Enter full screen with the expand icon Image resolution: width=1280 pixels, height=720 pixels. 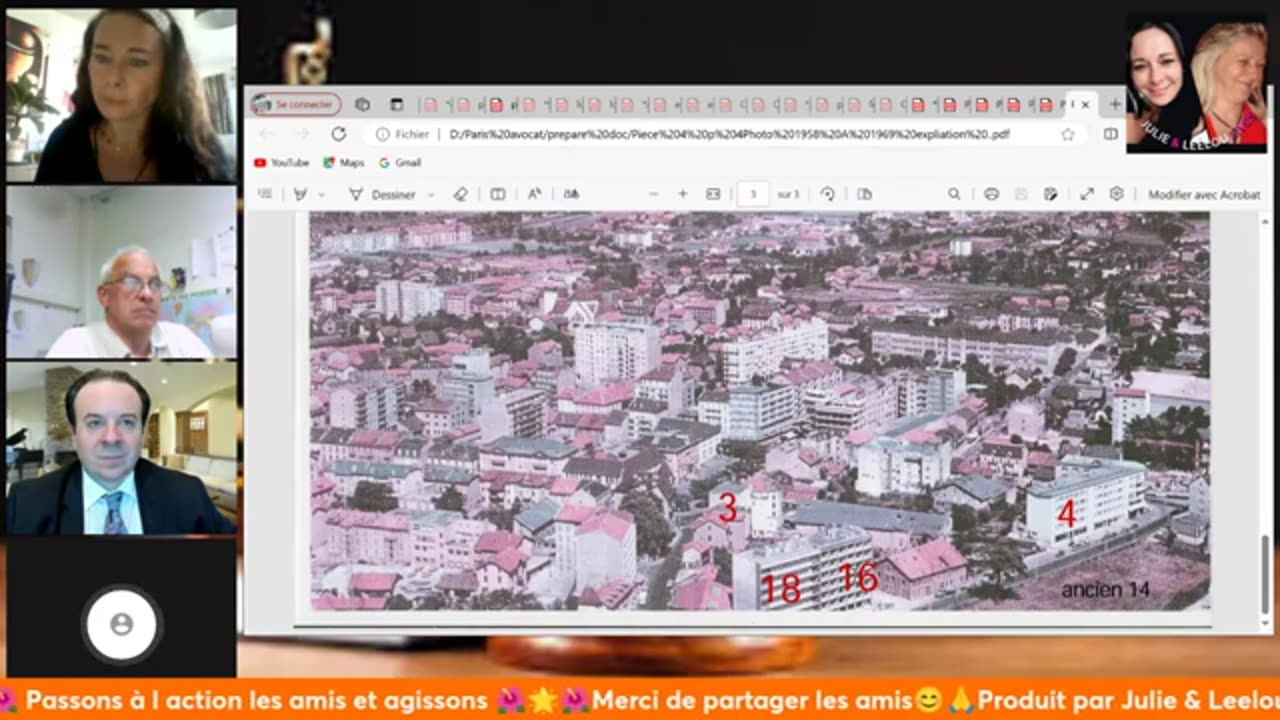(x=1087, y=194)
